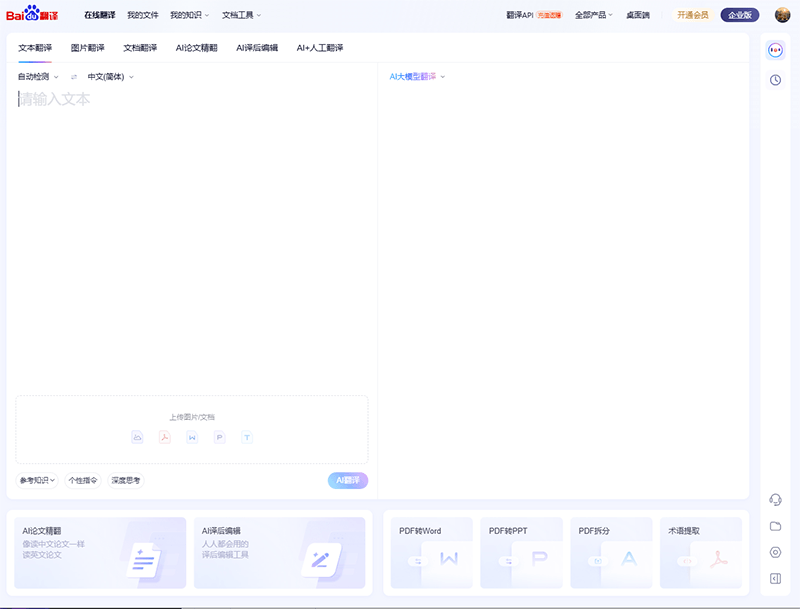800x609 pixels.
Task: Open the folder icon in right sidebar
Action: (775, 526)
